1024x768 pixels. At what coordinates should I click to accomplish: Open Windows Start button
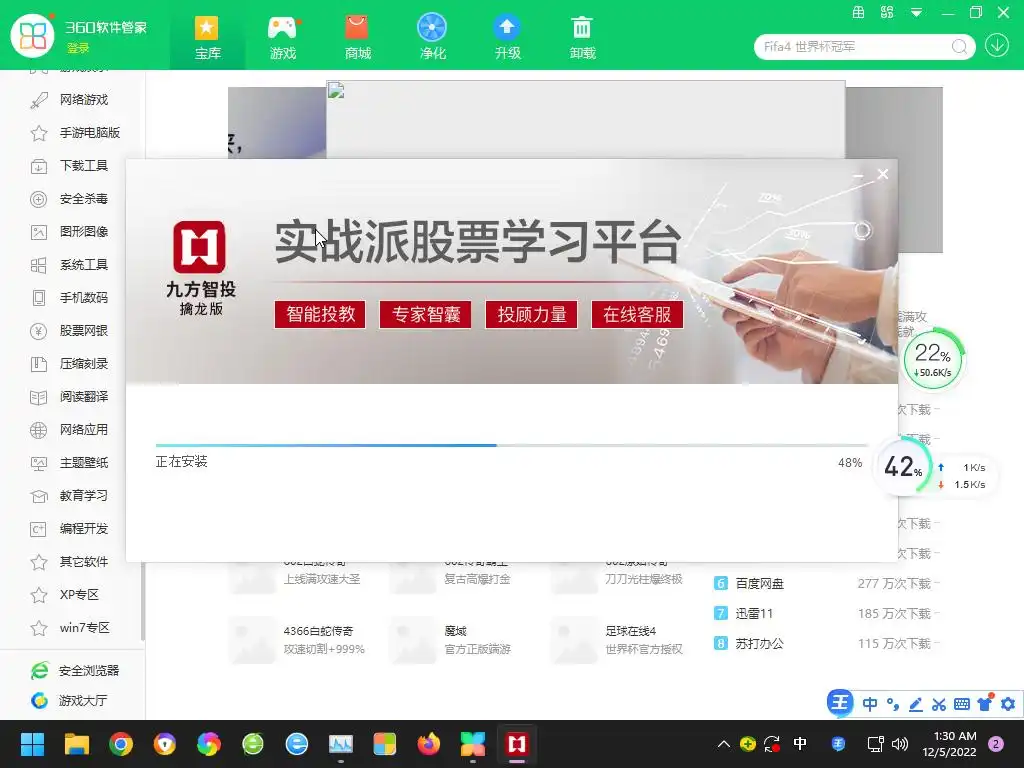click(32, 744)
